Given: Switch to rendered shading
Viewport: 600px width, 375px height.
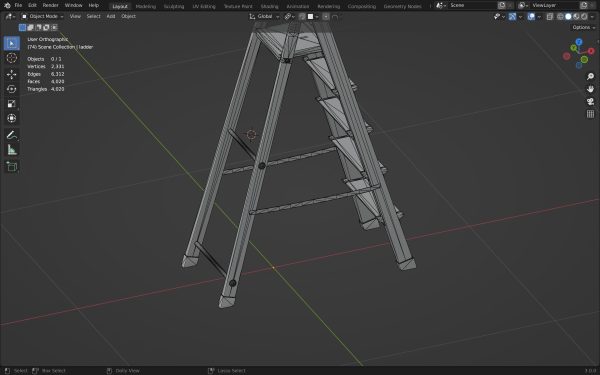Looking at the screenshot, I should [x=584, y=16].
